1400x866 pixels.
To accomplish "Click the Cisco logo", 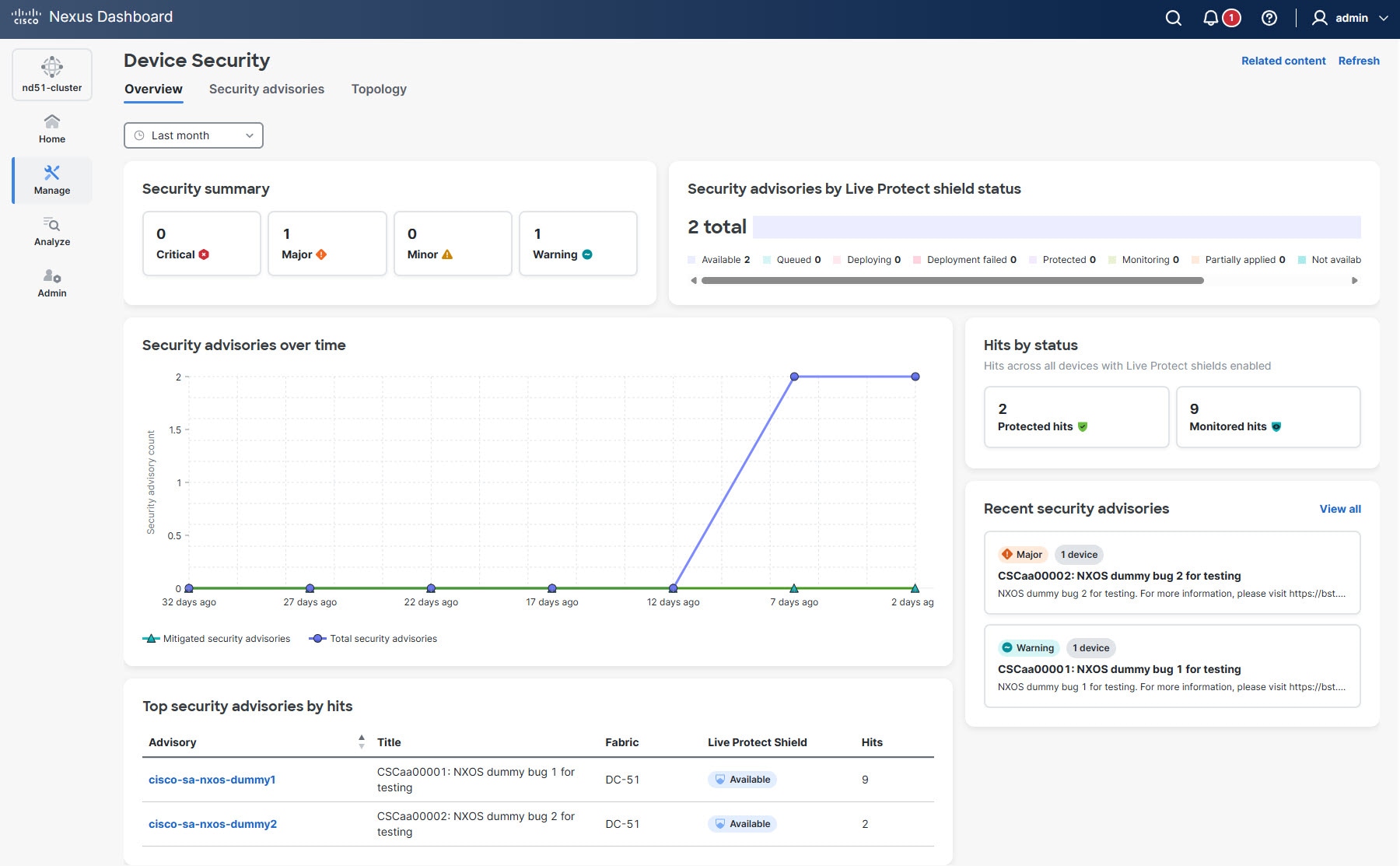I will pos(26,16).
